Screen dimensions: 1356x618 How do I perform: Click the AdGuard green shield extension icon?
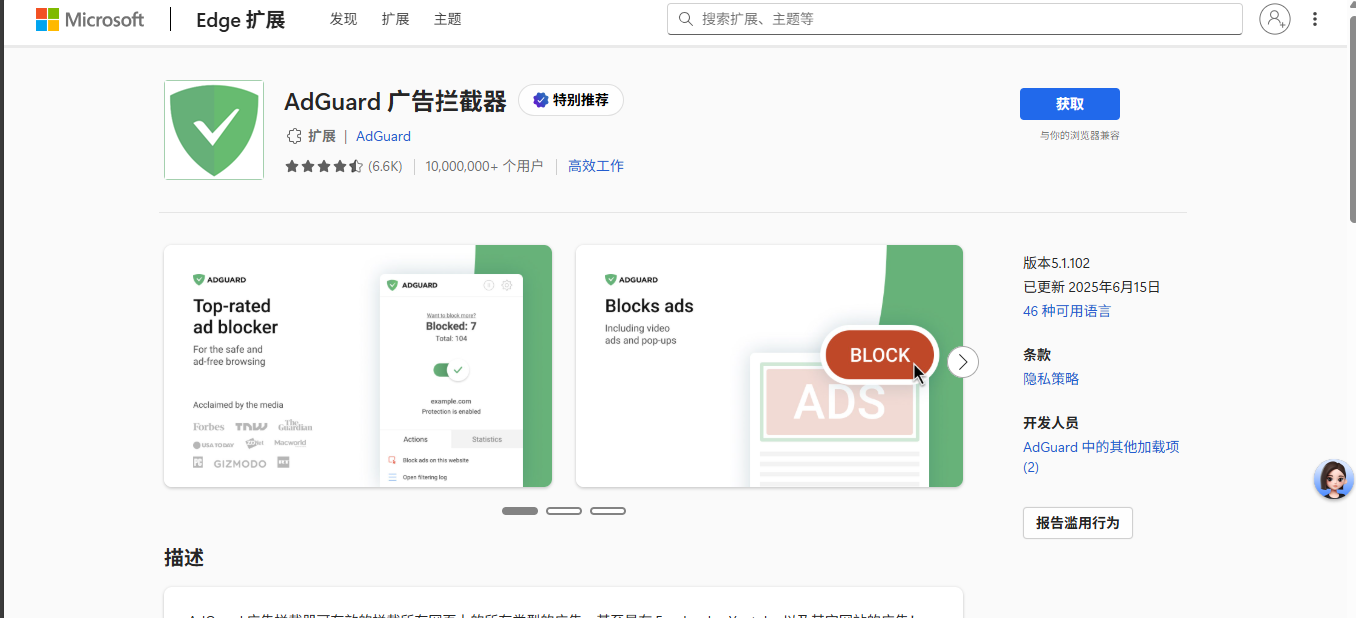[214, 130]
